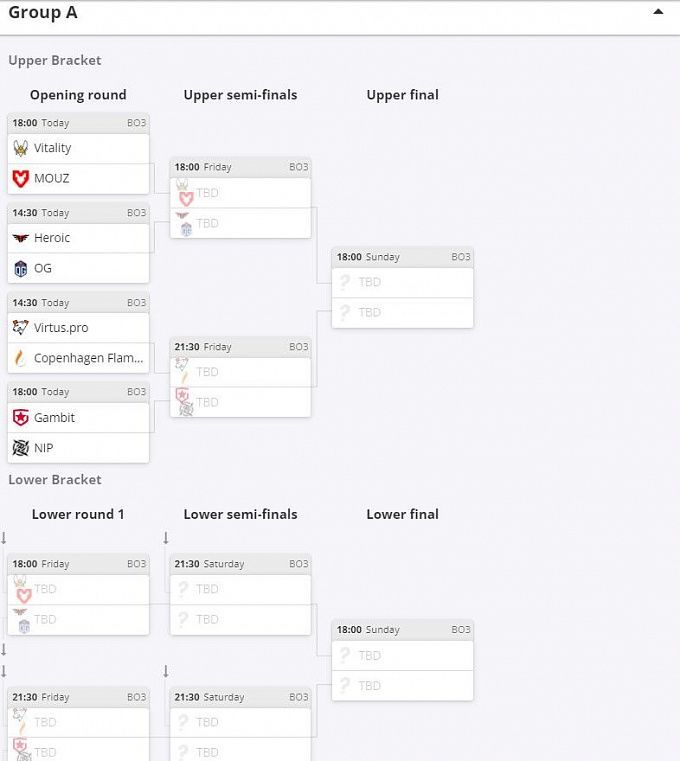Click the Virtus.pro bear logo

(x=21, y=328)
